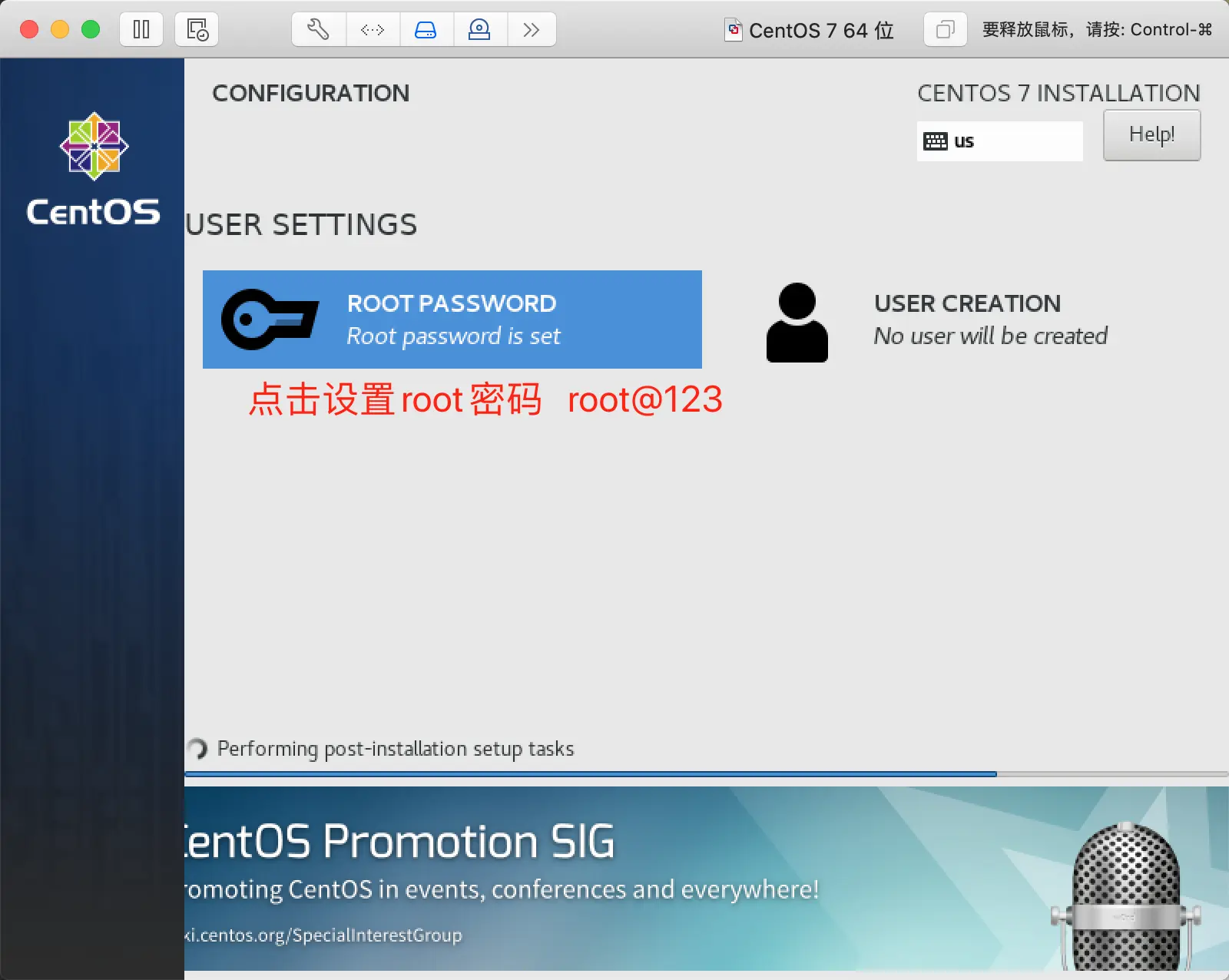This screenshot has height=980, width=1229.
Task: Take a snapshot of the VM
Action: pos(197,30)
